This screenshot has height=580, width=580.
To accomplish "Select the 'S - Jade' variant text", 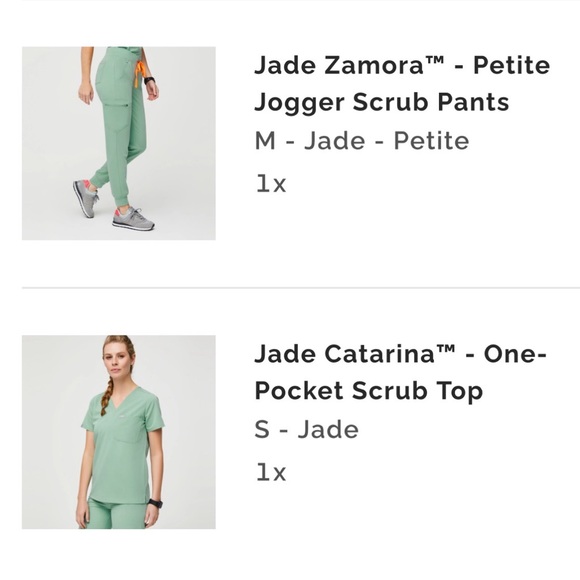I will pyautogui.click(x=307, y=429).
